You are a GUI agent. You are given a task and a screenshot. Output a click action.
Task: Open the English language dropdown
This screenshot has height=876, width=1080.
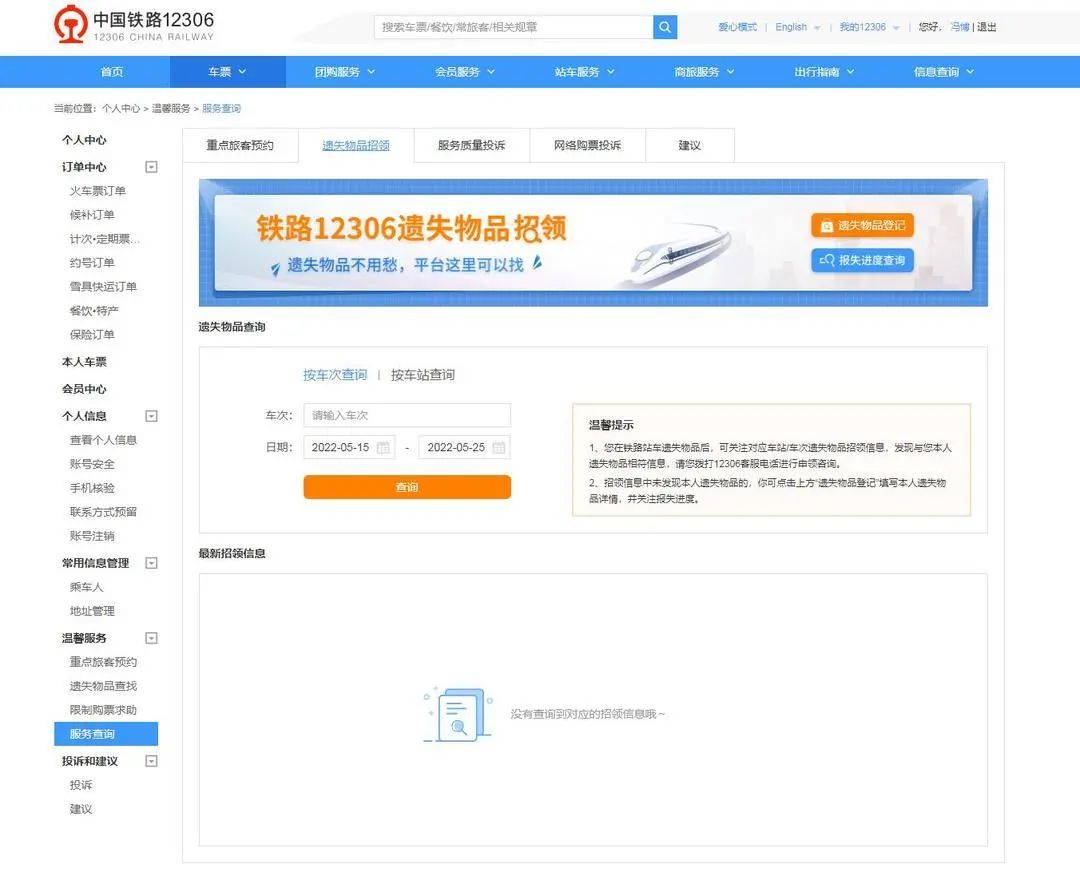click(x=798, y=27)
